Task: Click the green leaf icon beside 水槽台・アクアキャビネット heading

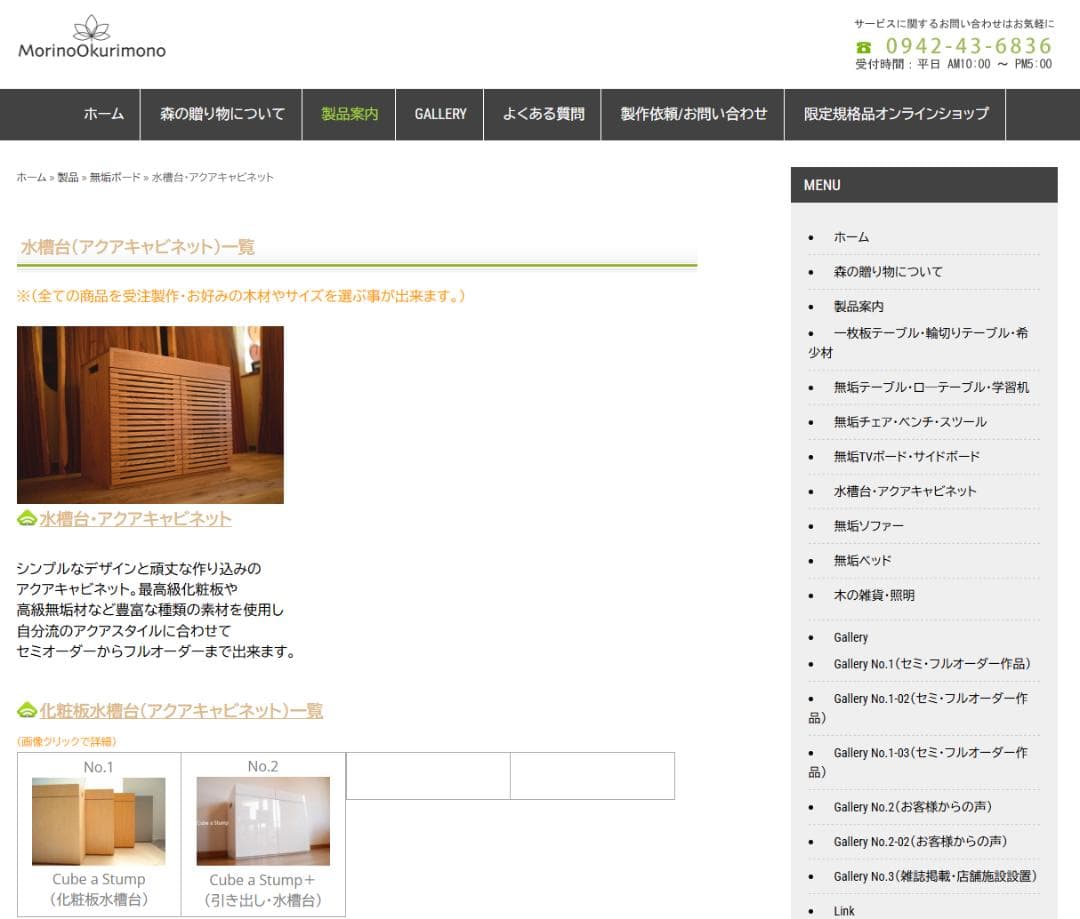Action: pos(25,517)
